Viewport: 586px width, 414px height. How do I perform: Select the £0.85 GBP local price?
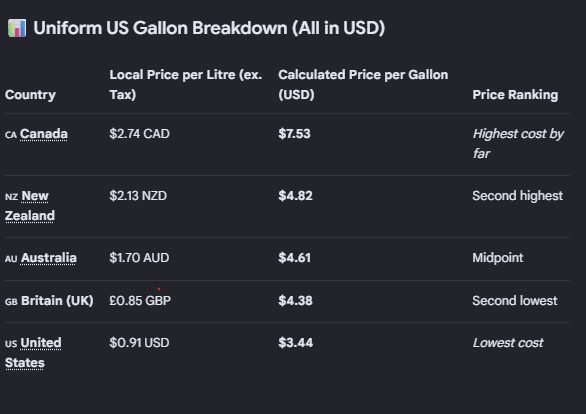pyautogui.click(x=140, y=301)
